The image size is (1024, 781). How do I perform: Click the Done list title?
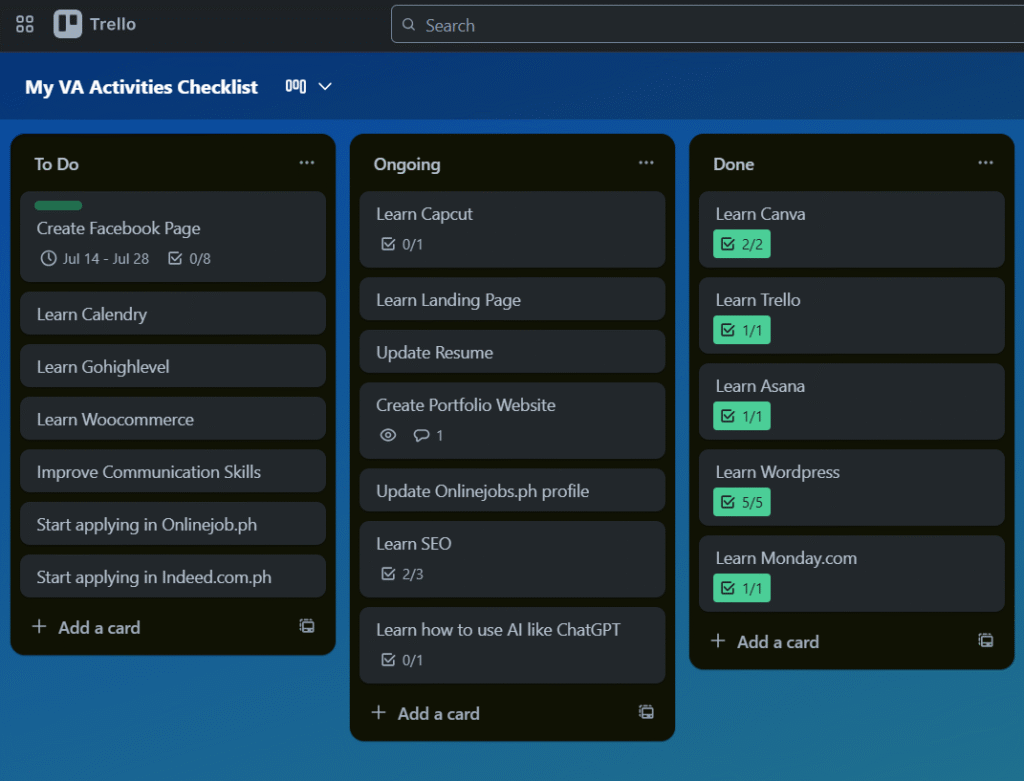pos(733,164)
